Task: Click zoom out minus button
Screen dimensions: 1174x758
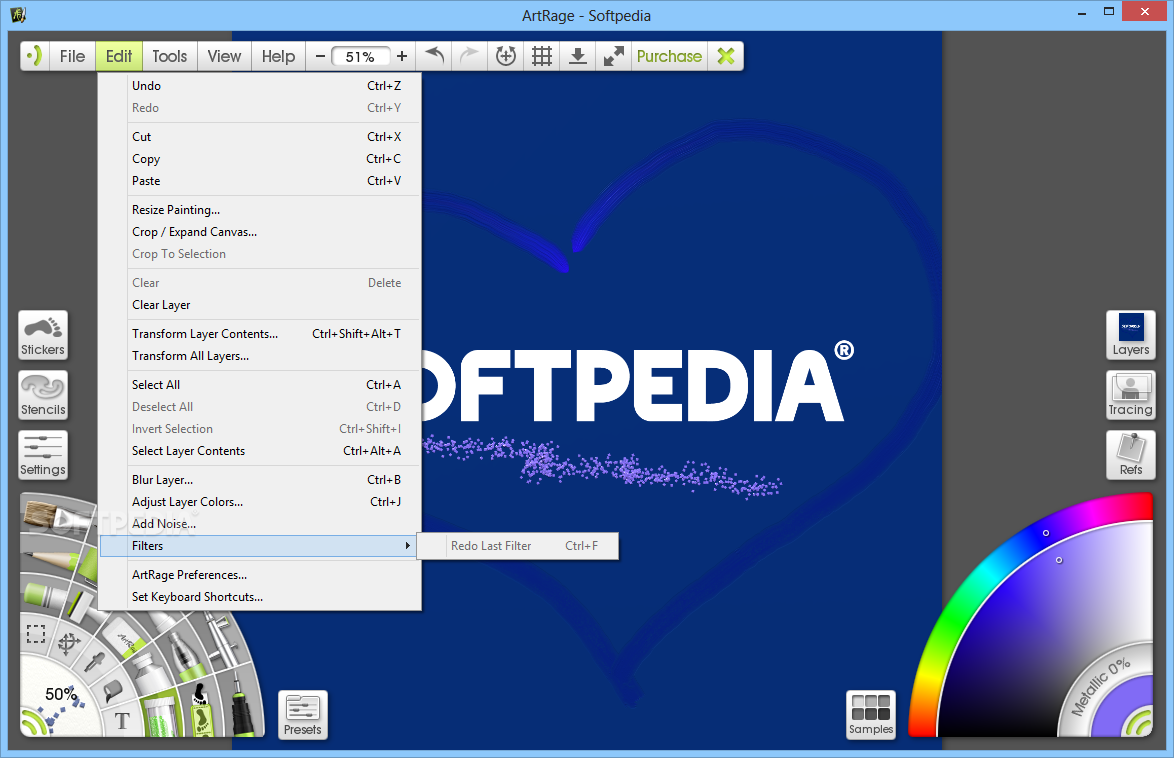Action: (320, 56)
